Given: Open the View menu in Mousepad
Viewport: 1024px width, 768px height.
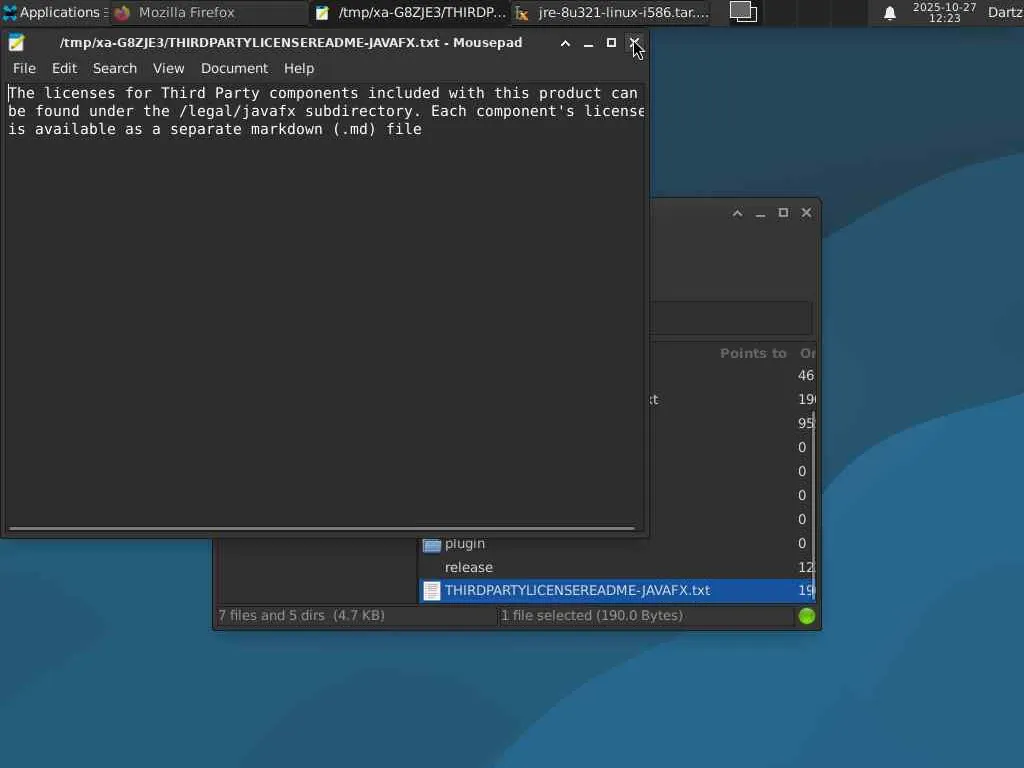Looking at the screenshot, I should coord(168,68).
